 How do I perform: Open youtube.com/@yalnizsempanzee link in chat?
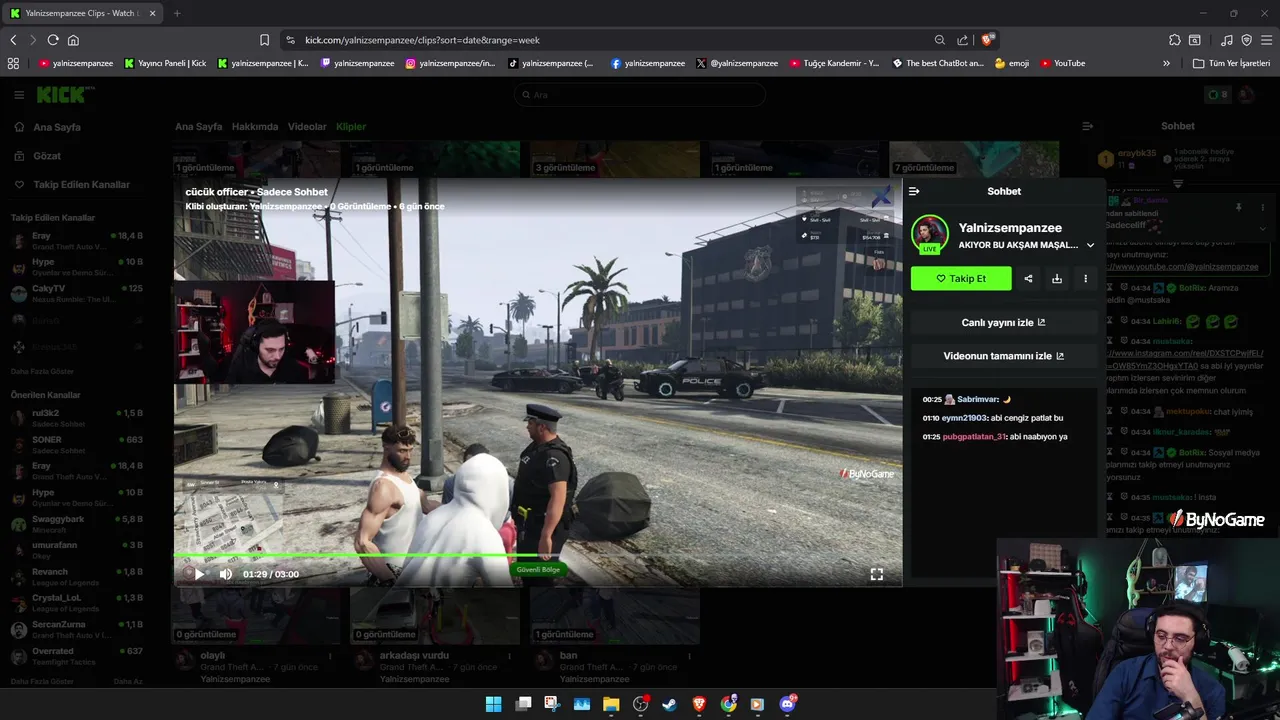tap(1184, 267)
